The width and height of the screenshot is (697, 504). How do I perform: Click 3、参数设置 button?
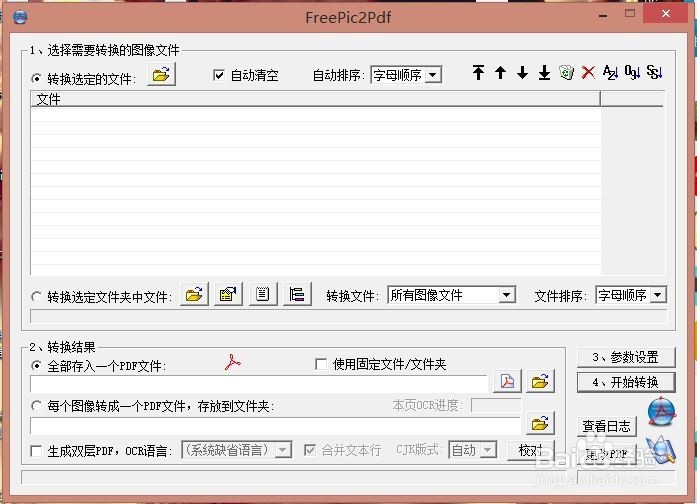626,357
